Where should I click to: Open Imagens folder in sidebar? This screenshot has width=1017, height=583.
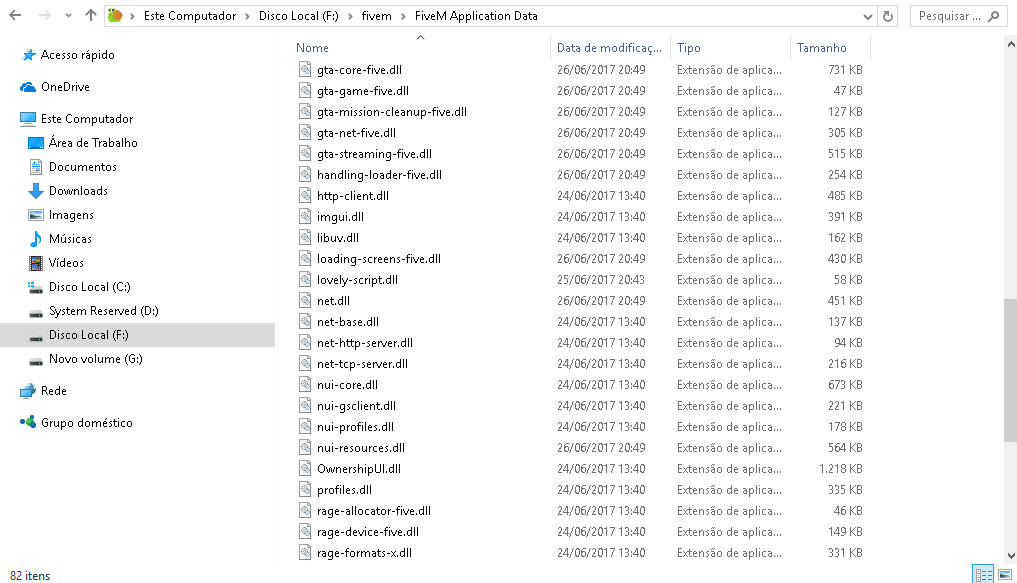[x=71, y=215]
